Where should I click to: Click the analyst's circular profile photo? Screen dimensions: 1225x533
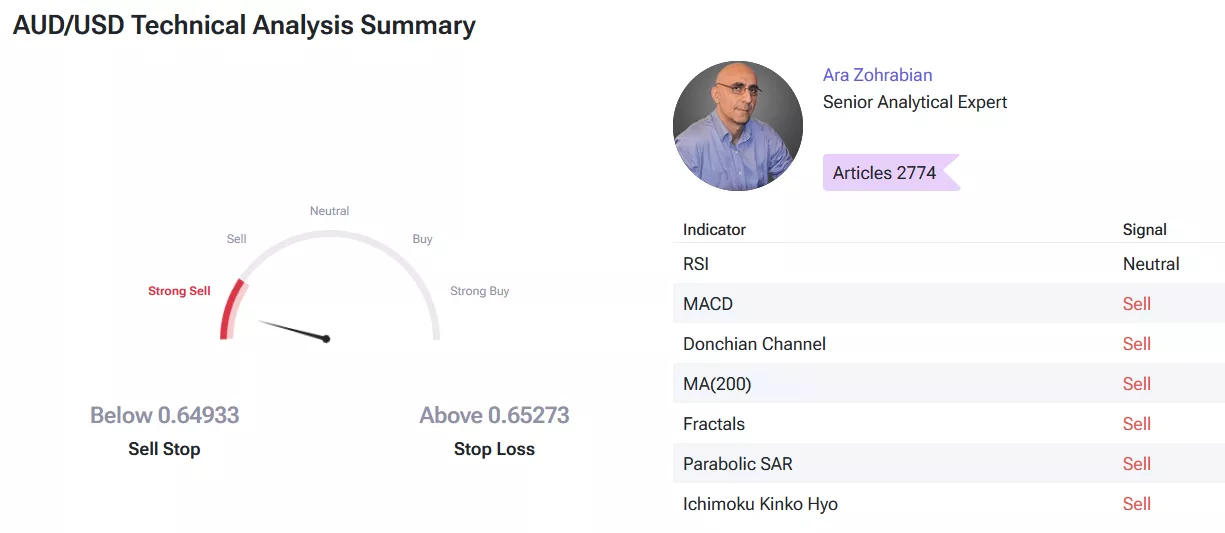pyautogui.click(x=738, y=126)
